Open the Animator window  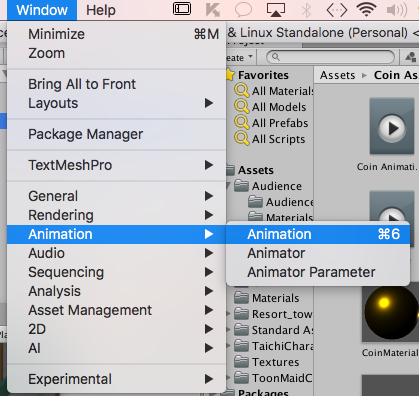(318, 253)
